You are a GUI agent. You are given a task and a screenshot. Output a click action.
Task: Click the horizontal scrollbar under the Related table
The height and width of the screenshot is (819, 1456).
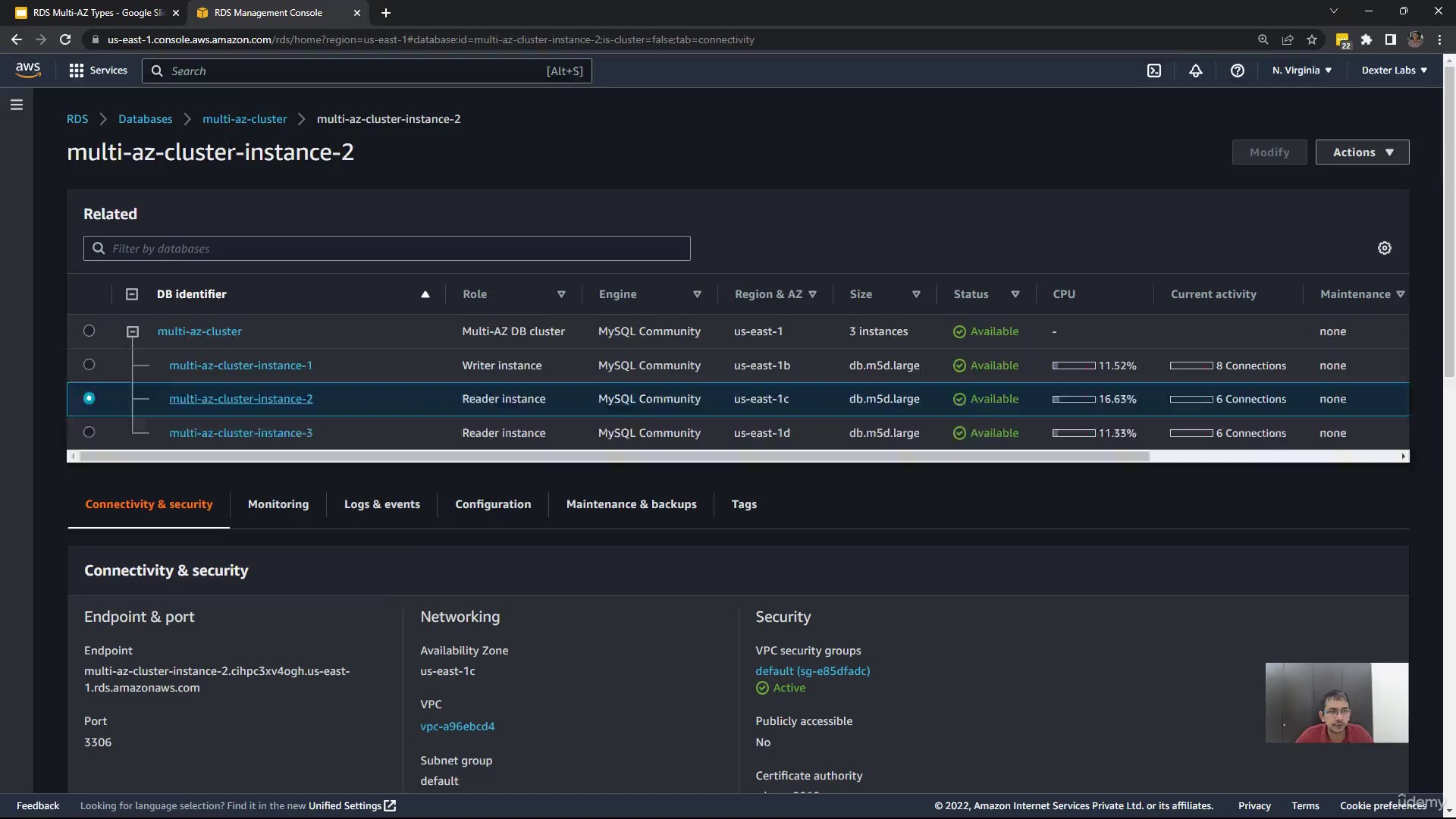[614, 456]
